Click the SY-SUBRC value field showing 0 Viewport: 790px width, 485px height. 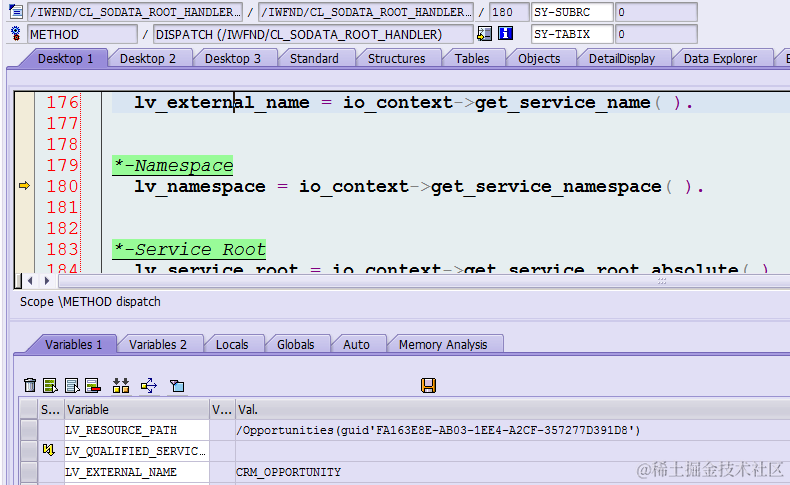pyautogui.click(x=656, y=12)
